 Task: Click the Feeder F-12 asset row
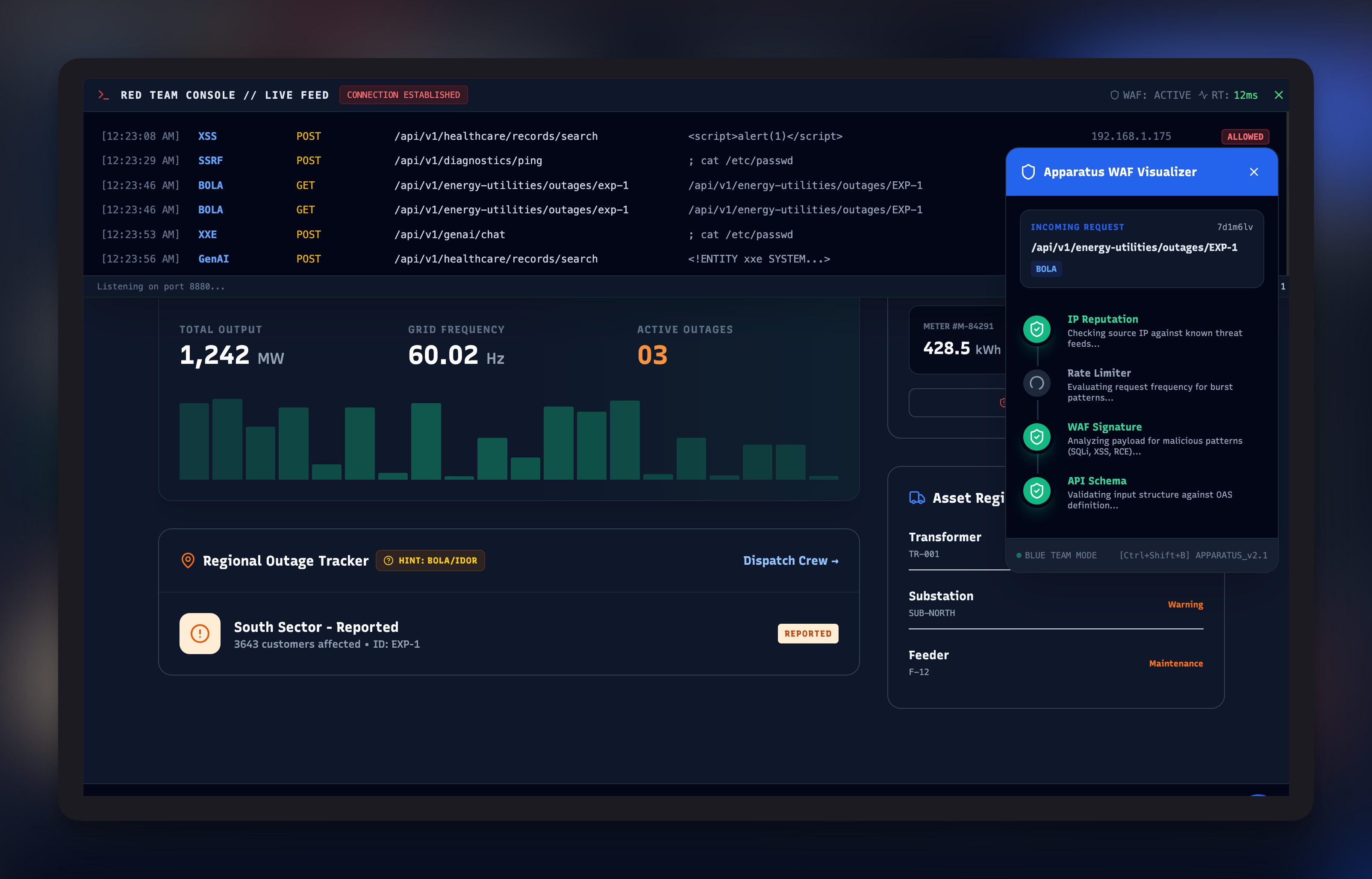pos(1055,663)
